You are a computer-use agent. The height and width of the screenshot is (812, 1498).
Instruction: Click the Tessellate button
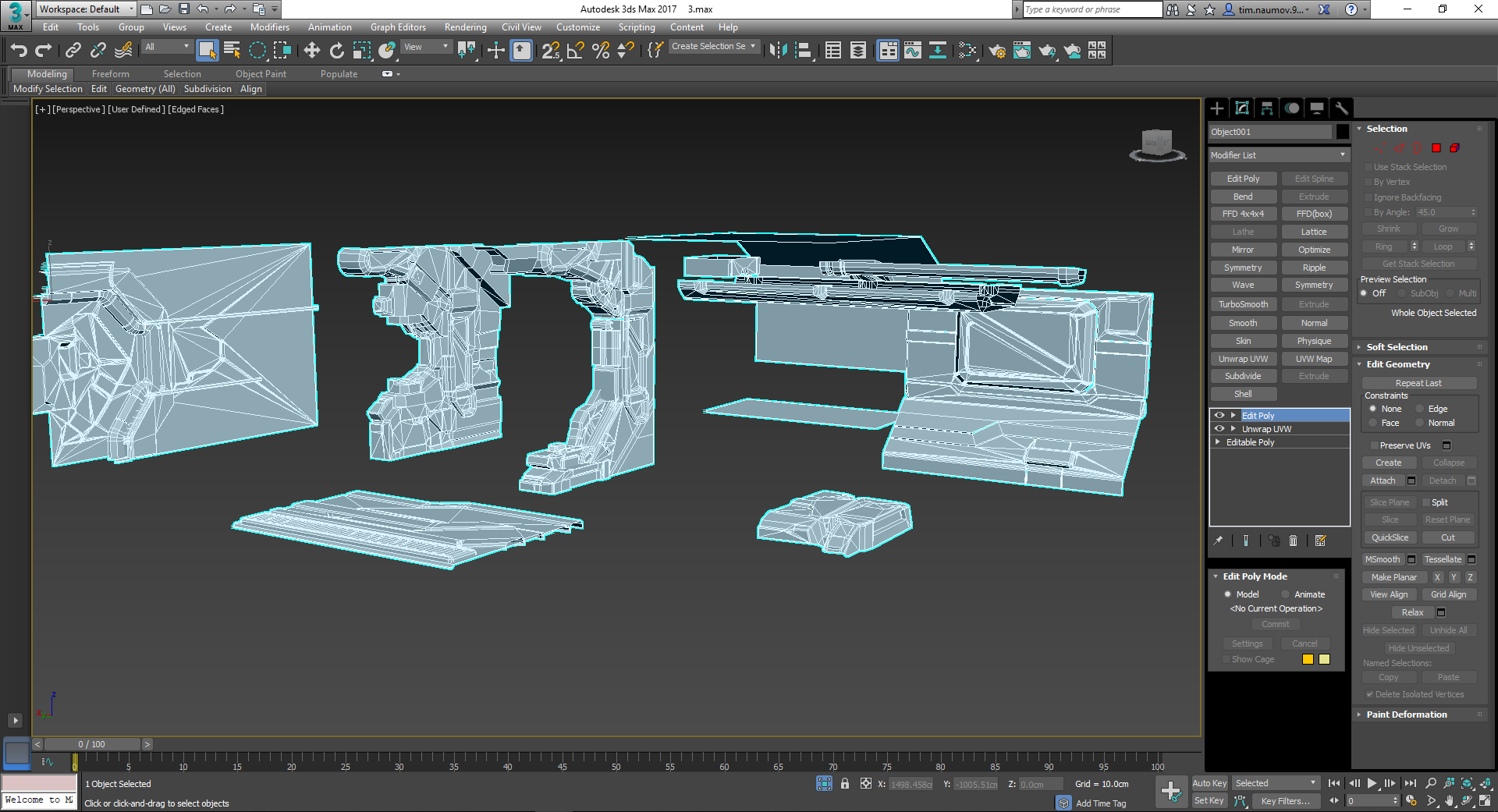click(x=1443, y=559)
